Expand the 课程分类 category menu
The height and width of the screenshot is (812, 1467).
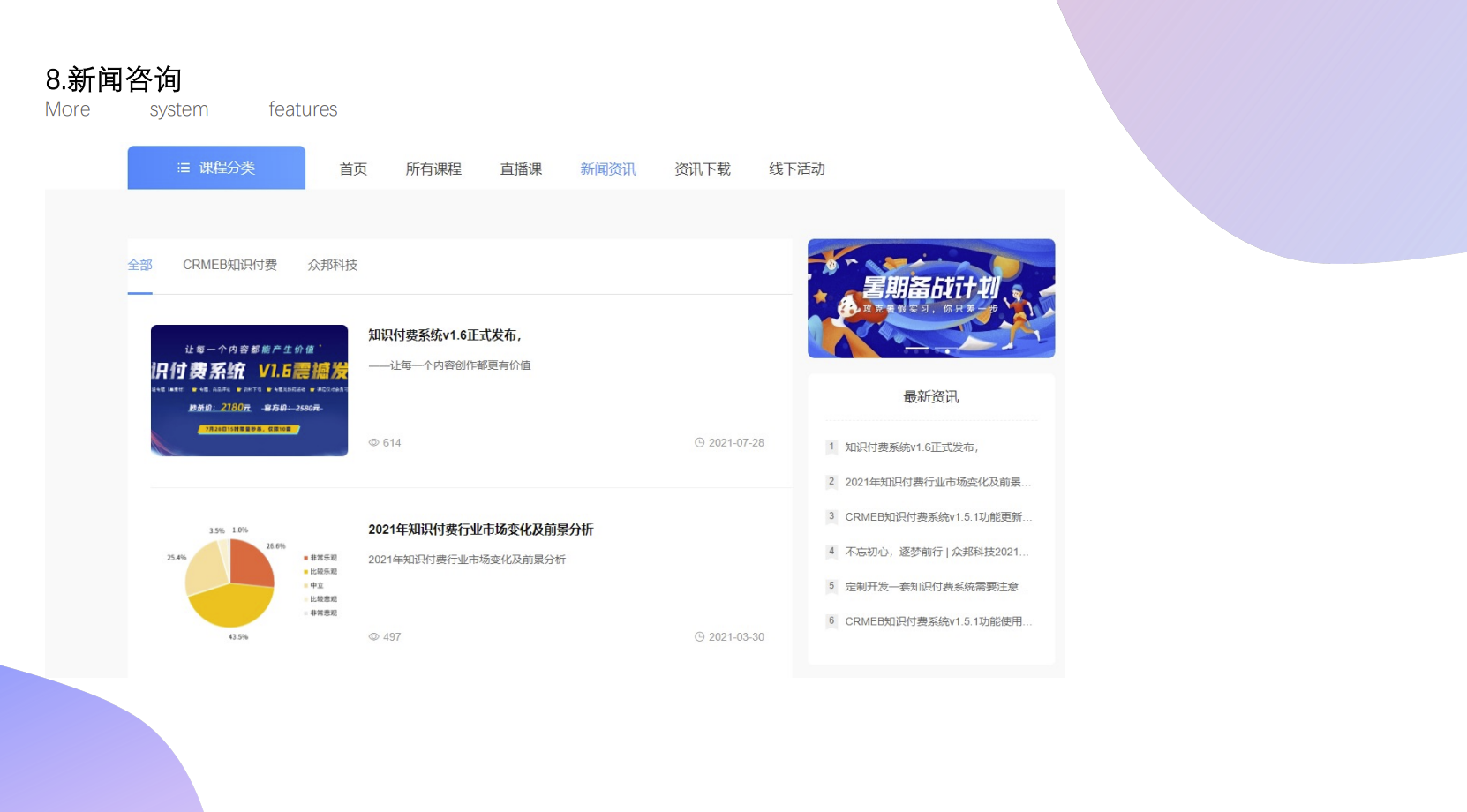216,168
